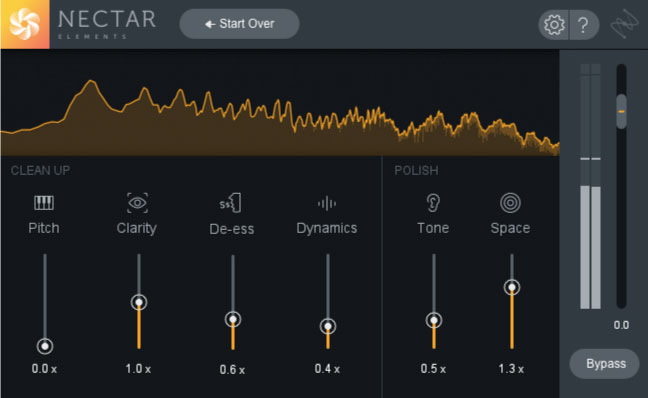Viewport: 648px width, 398px height.
Task: Click the Space 1.3 x value
Action: 511,369
